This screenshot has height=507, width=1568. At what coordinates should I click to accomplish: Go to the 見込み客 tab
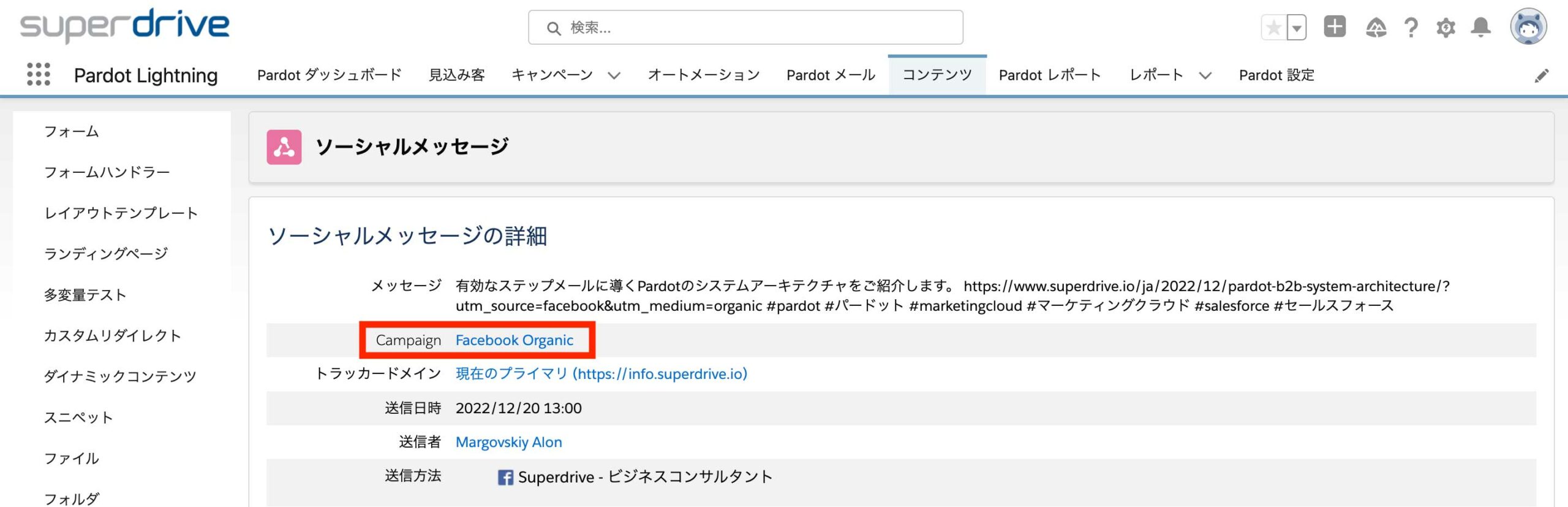pyautogui.click(x=457, y=75)
